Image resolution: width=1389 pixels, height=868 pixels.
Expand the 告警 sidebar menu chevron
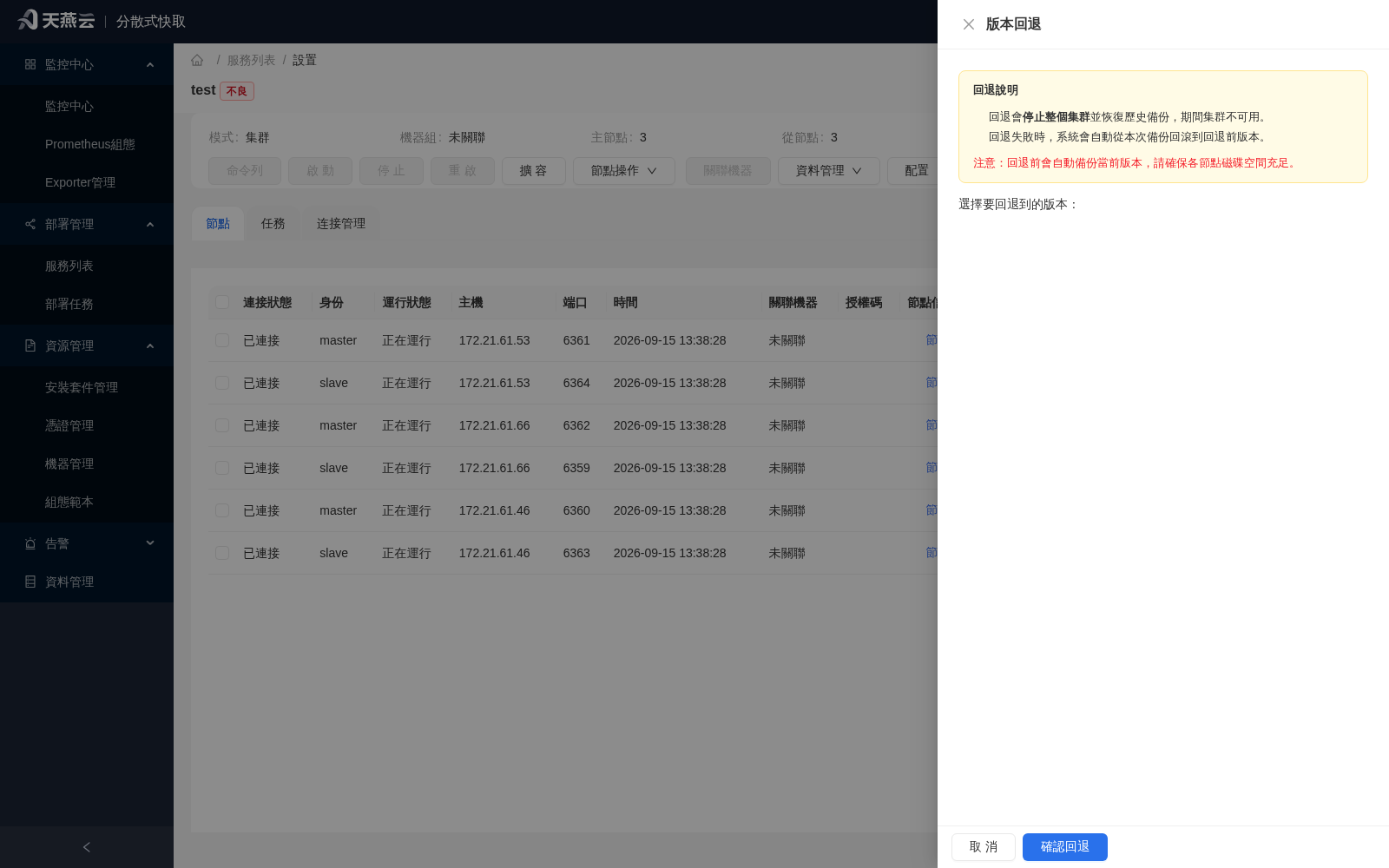coord(150,543)
